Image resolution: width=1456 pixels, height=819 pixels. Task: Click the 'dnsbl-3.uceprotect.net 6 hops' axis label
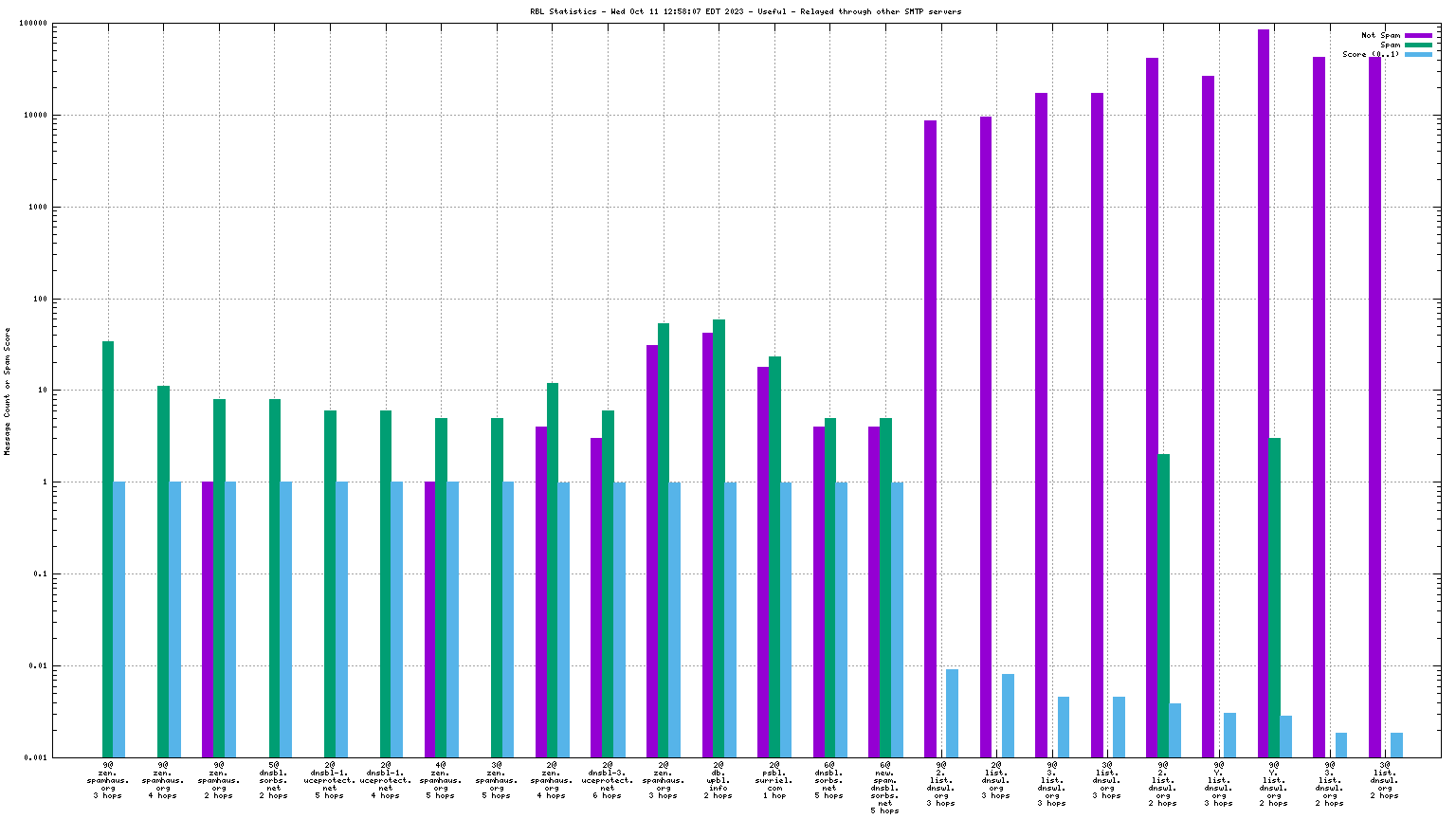click(x=608, y=779)
